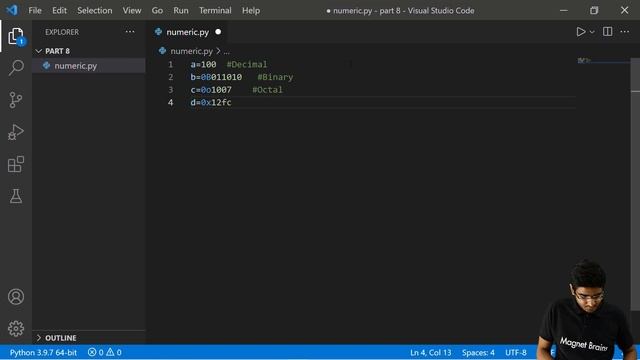Screen dimensions: 640x360
Task: Open the Manage gear icon
Action: 16,329
